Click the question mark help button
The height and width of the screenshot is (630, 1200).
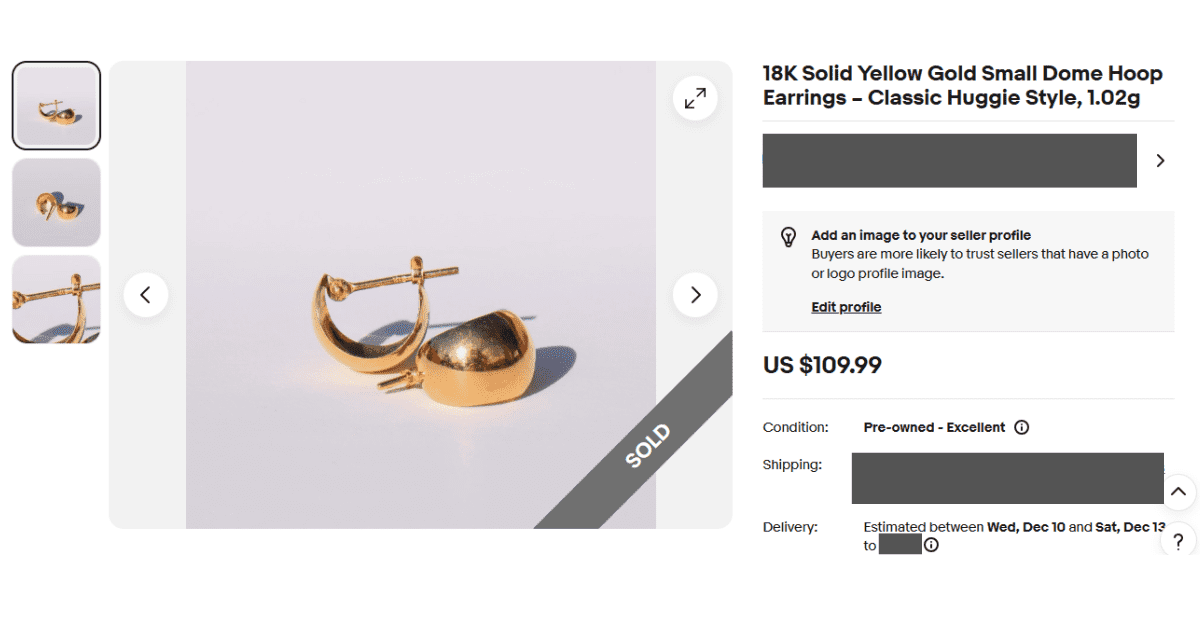[1178, 542]
